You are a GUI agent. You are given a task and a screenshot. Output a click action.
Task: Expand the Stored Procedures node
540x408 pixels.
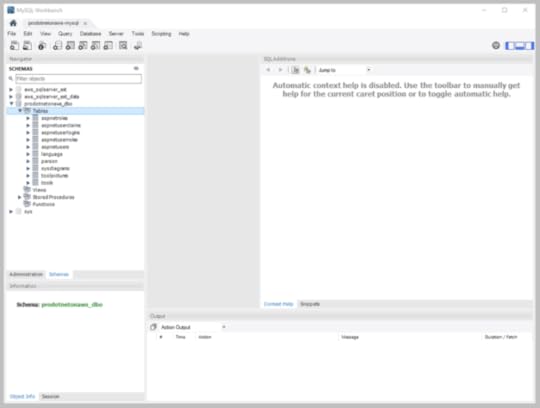point(20,197)
